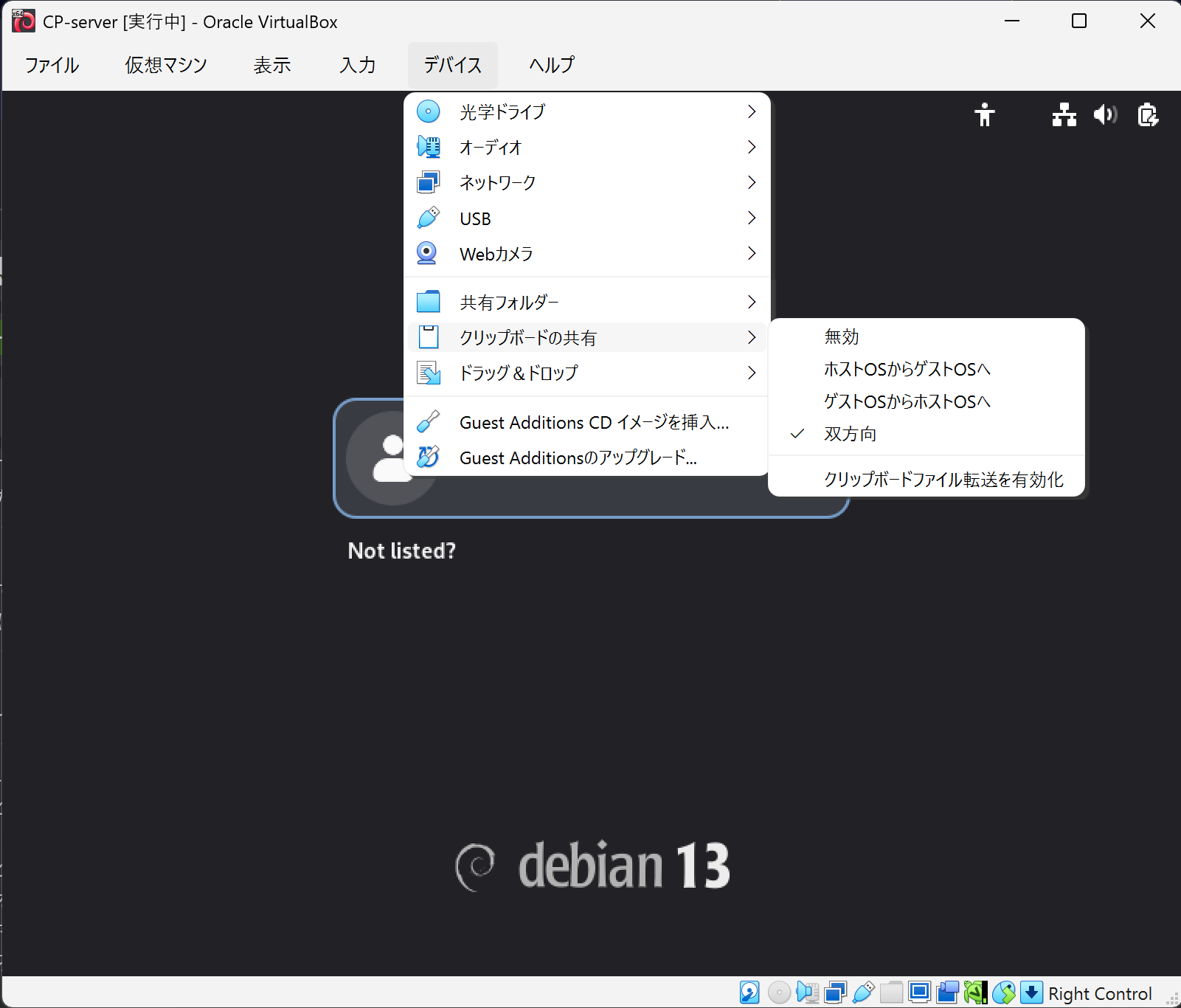The height and width of the screenshot is (1008, 1181).
Task: Click the shared folders status bar icon
Action: [891, 993]
